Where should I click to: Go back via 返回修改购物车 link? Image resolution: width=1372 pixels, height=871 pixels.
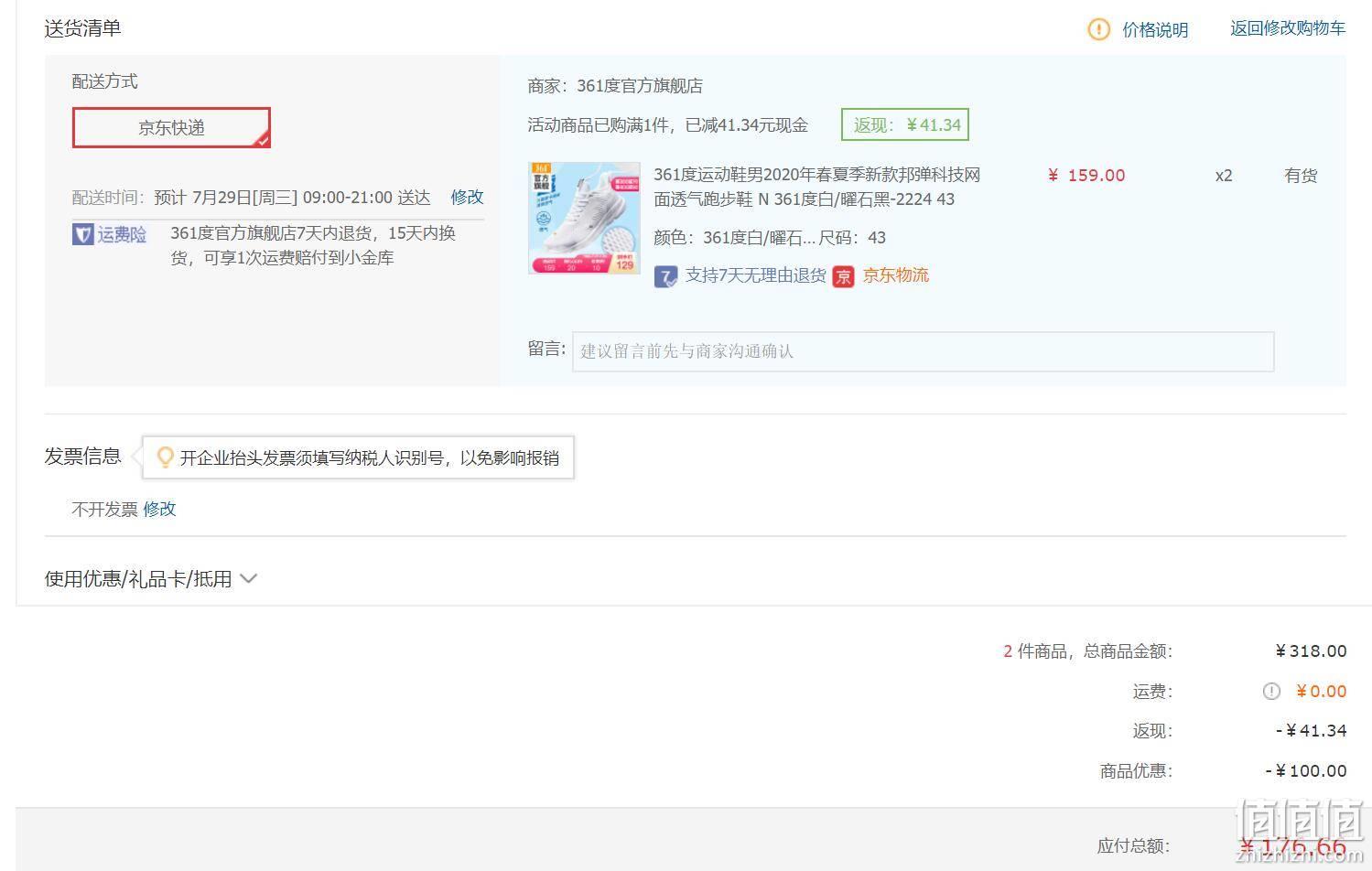[x=1288, y=28]
